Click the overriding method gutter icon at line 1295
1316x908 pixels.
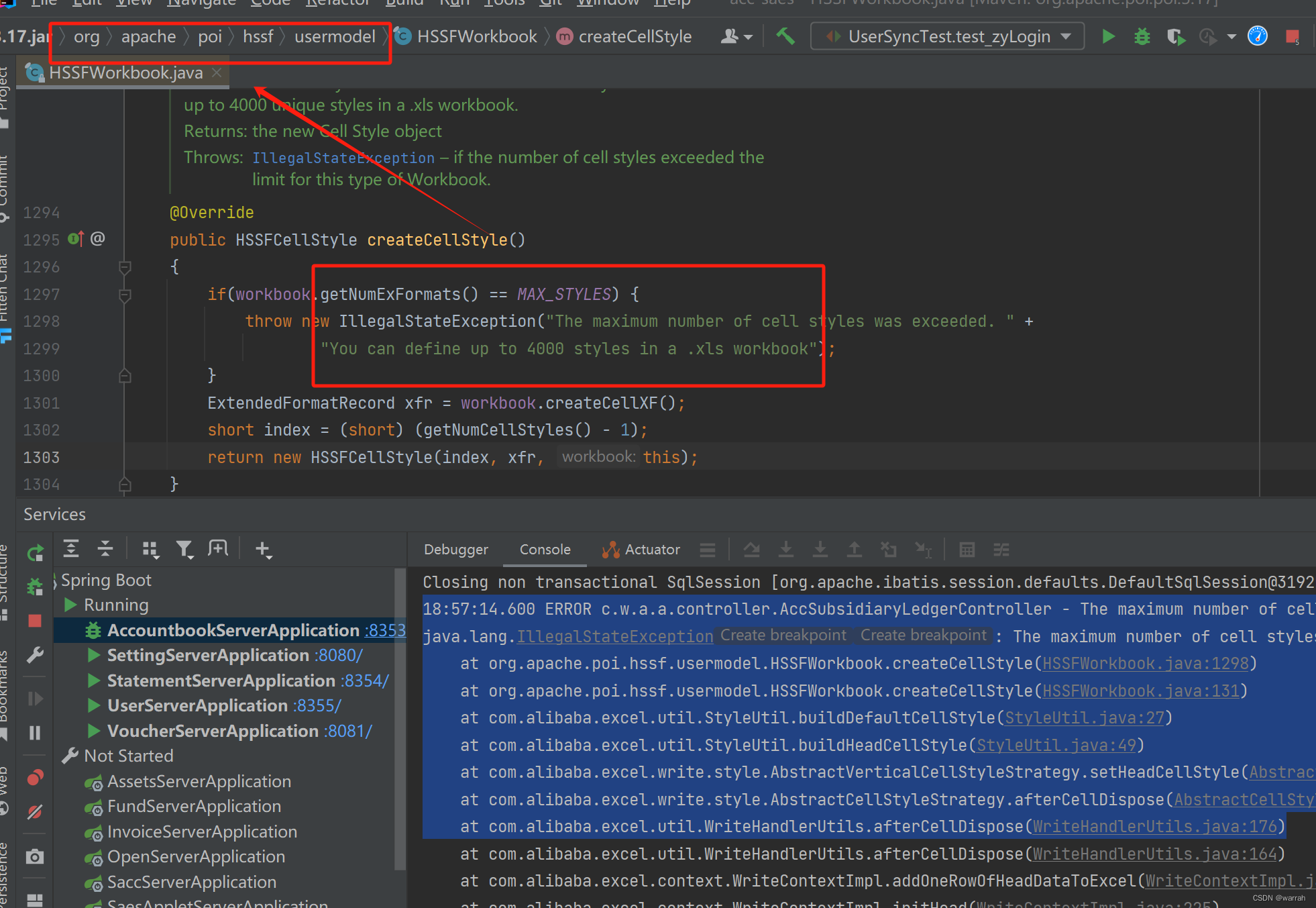[76, 239]
